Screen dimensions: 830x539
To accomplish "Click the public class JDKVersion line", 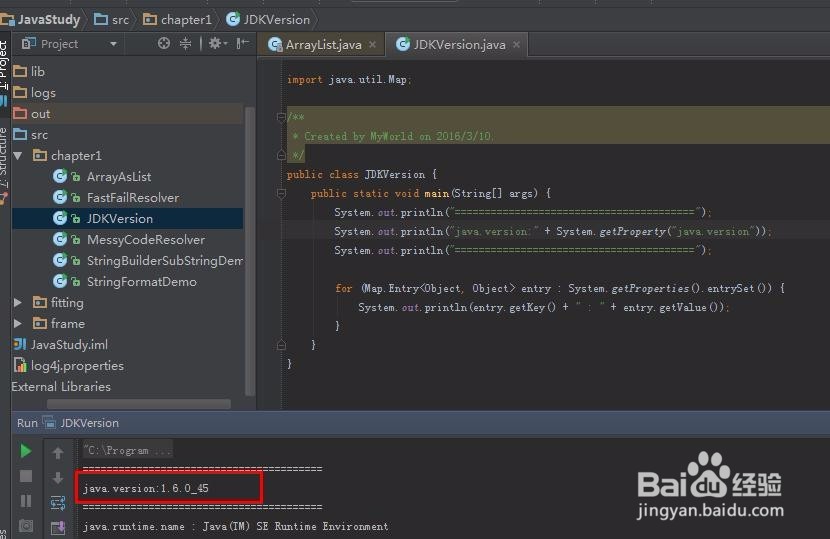I will pos(362,174).
